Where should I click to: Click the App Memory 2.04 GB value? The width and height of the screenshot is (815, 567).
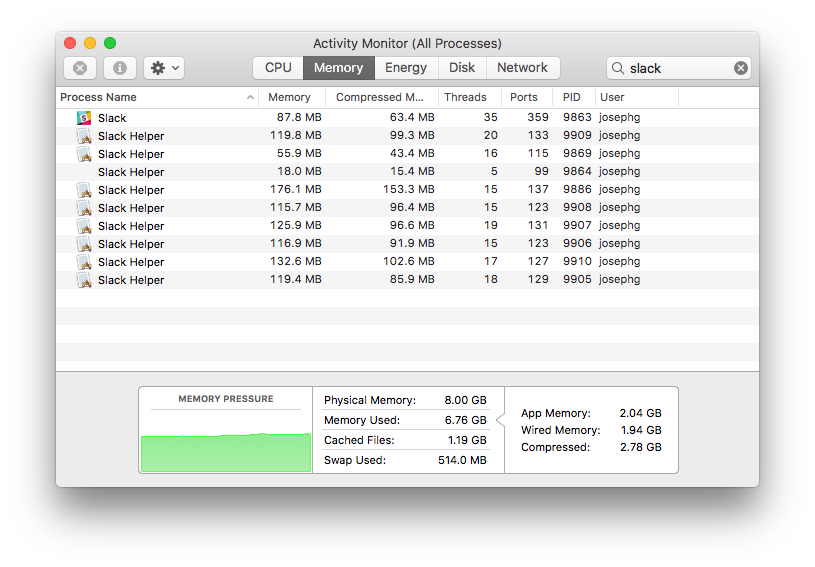pos(640,413)
